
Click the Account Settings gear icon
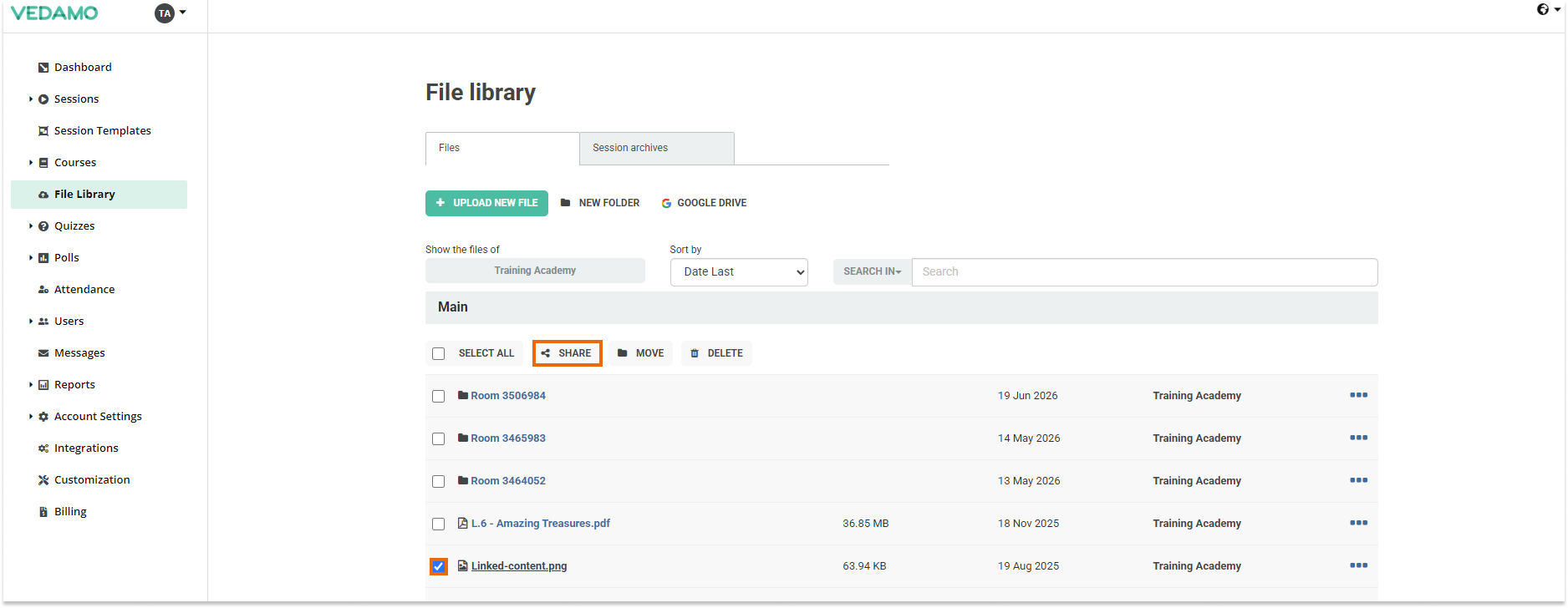point(43,417)
